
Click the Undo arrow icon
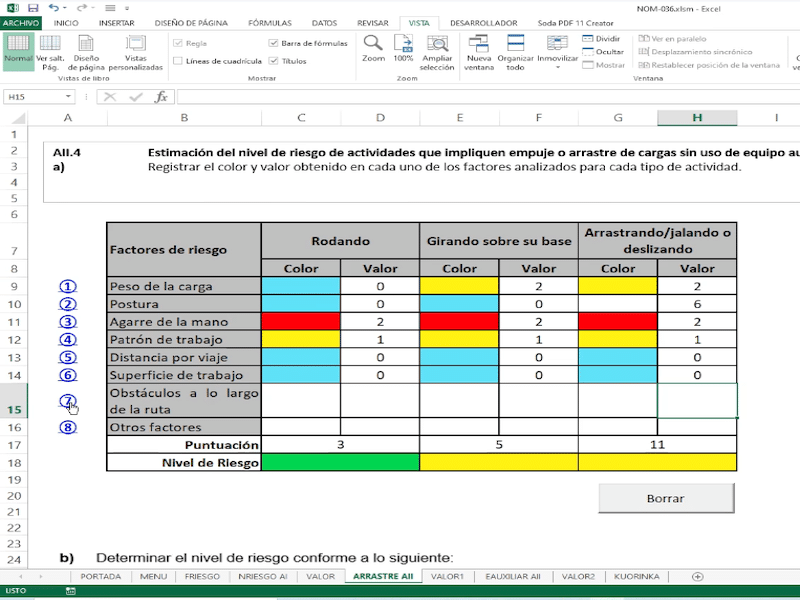(54, 8)
